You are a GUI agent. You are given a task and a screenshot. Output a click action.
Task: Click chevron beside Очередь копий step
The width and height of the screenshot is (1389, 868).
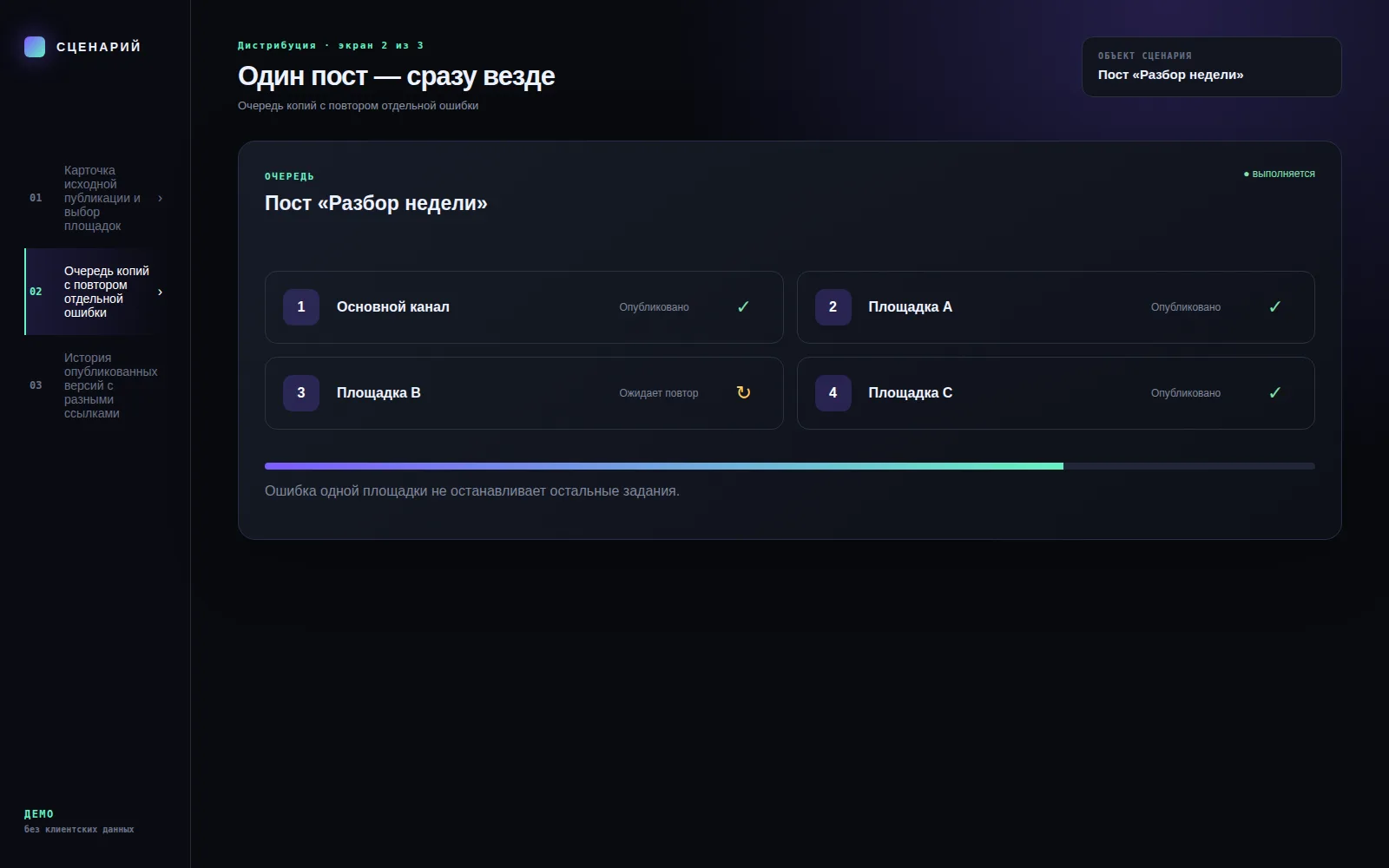[x=160, y=293]
